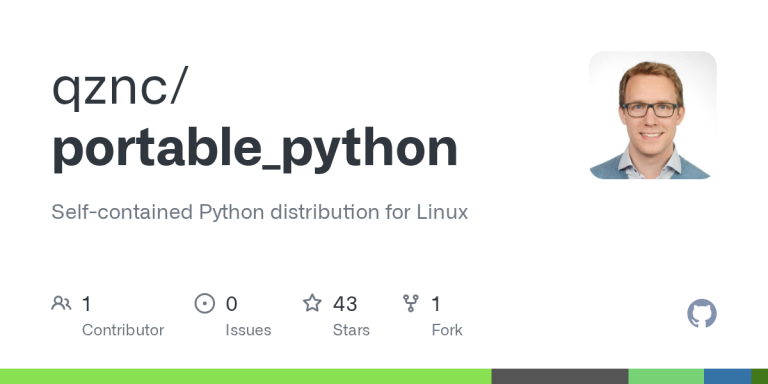The image size is (768, 384).
Task: Open the portable_python repository title
Action: pos(255,149)
